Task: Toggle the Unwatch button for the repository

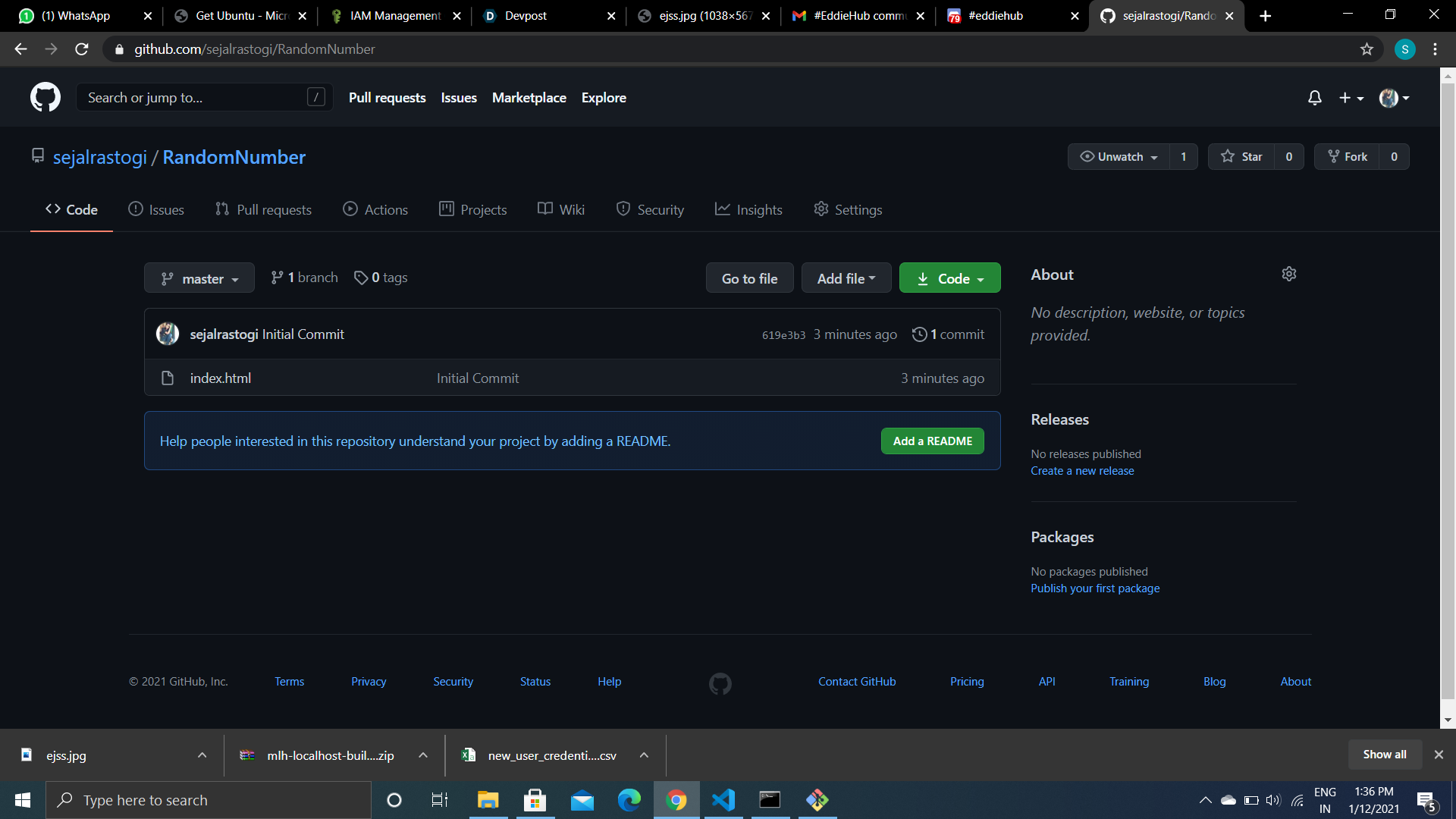Action: pos(1119,157)
